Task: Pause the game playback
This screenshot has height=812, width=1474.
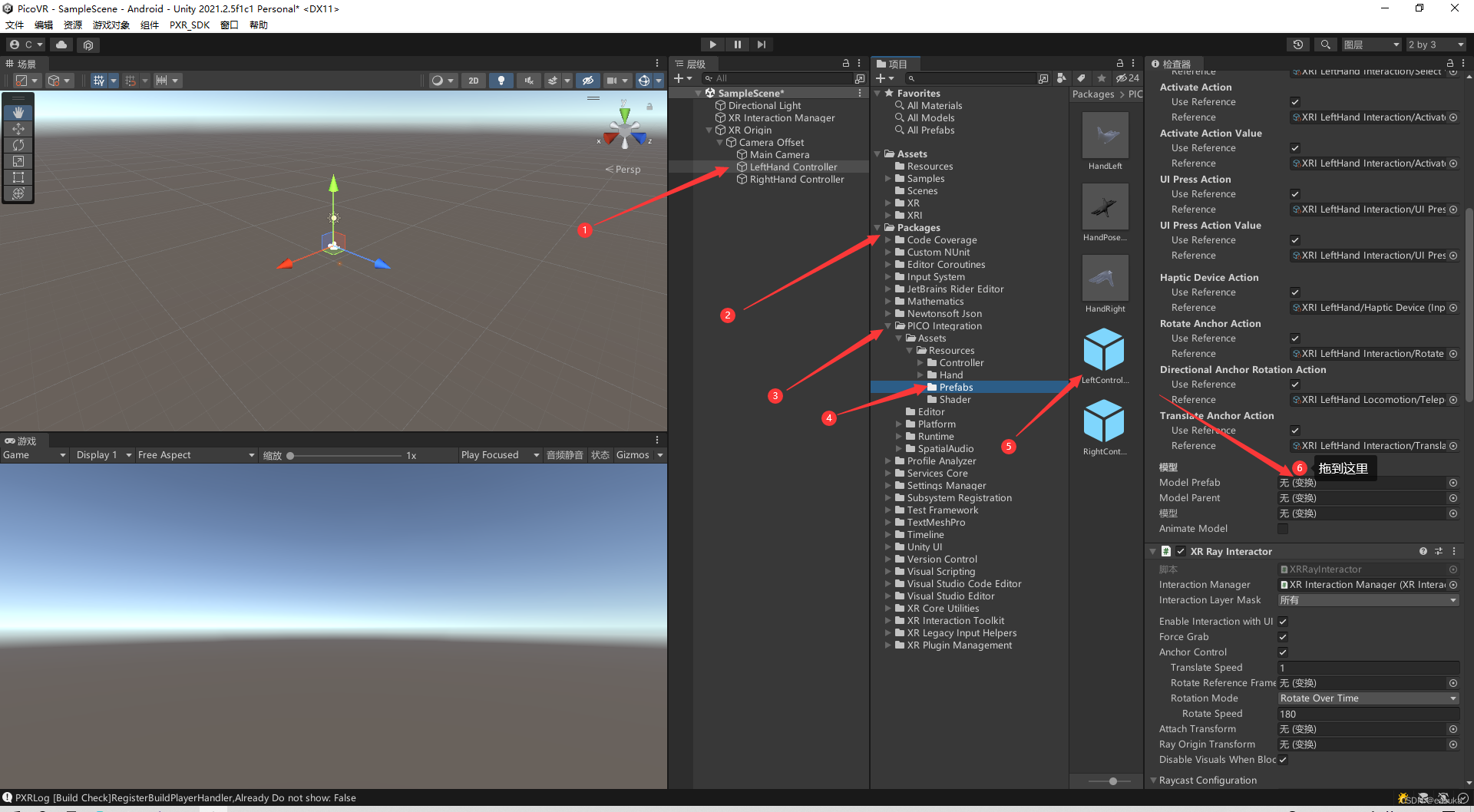Action: tap(737, 45)
